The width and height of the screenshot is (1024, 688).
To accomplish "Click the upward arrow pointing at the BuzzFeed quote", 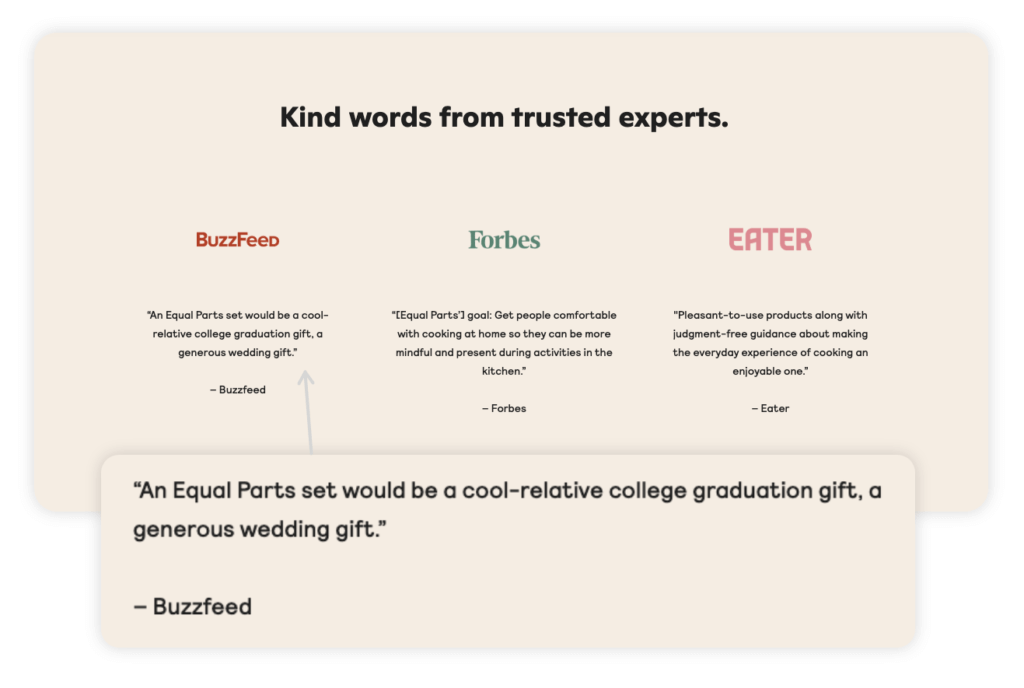I will 307,412.
